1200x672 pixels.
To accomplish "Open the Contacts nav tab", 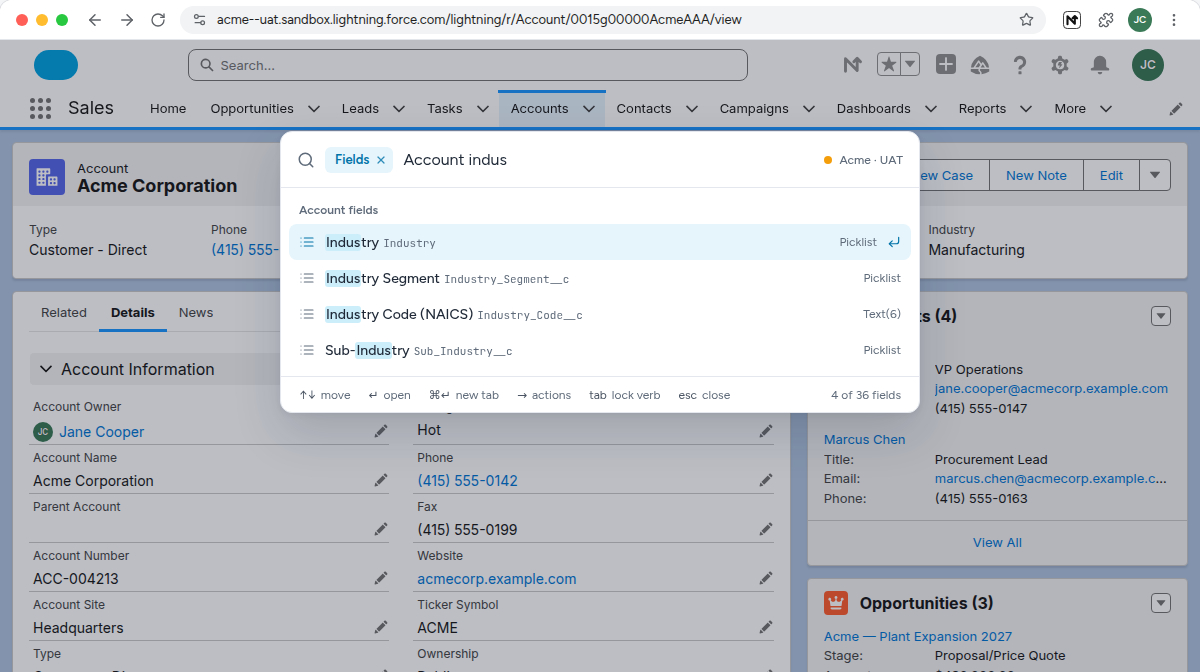I will pyautogui.click(x=644, y=108).
